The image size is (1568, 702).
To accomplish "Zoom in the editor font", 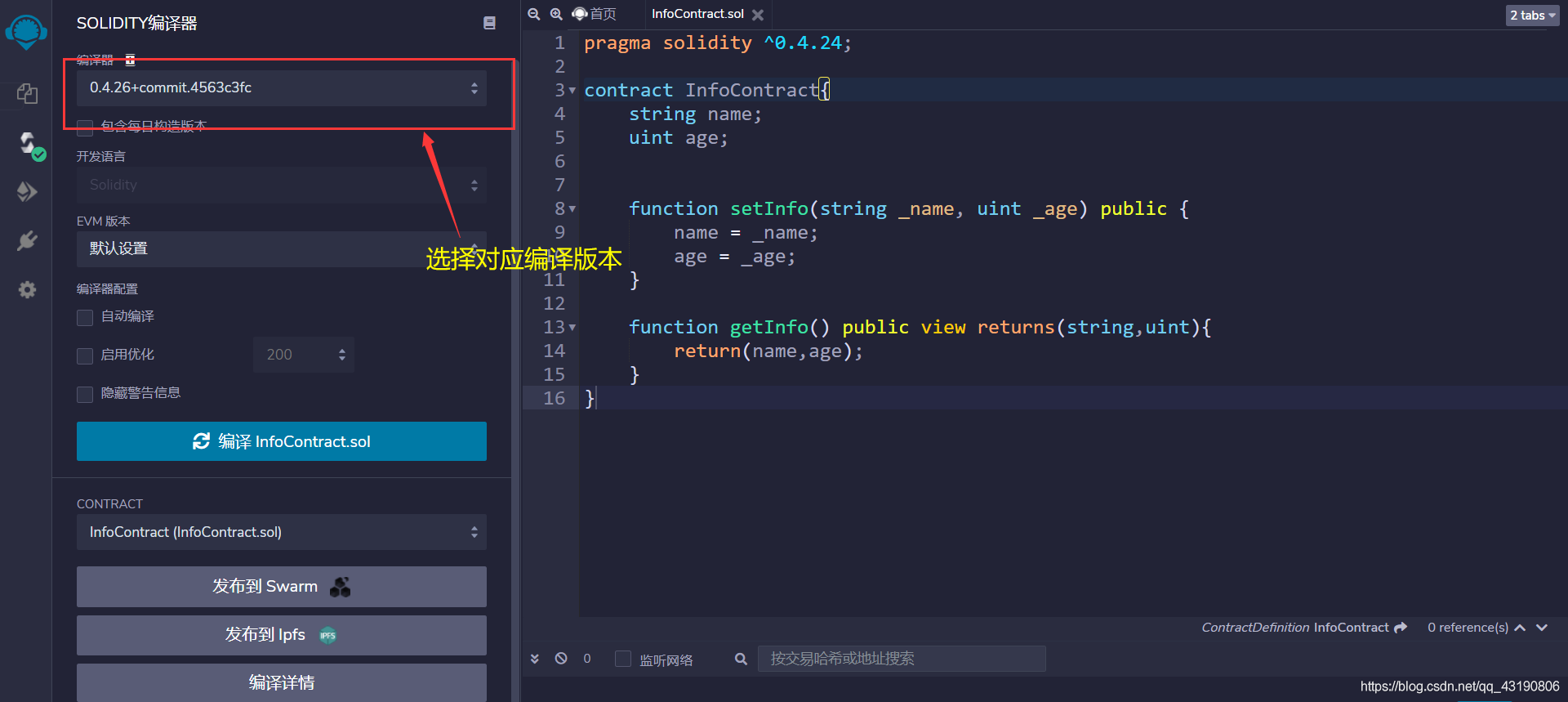I will coord(556,14).
